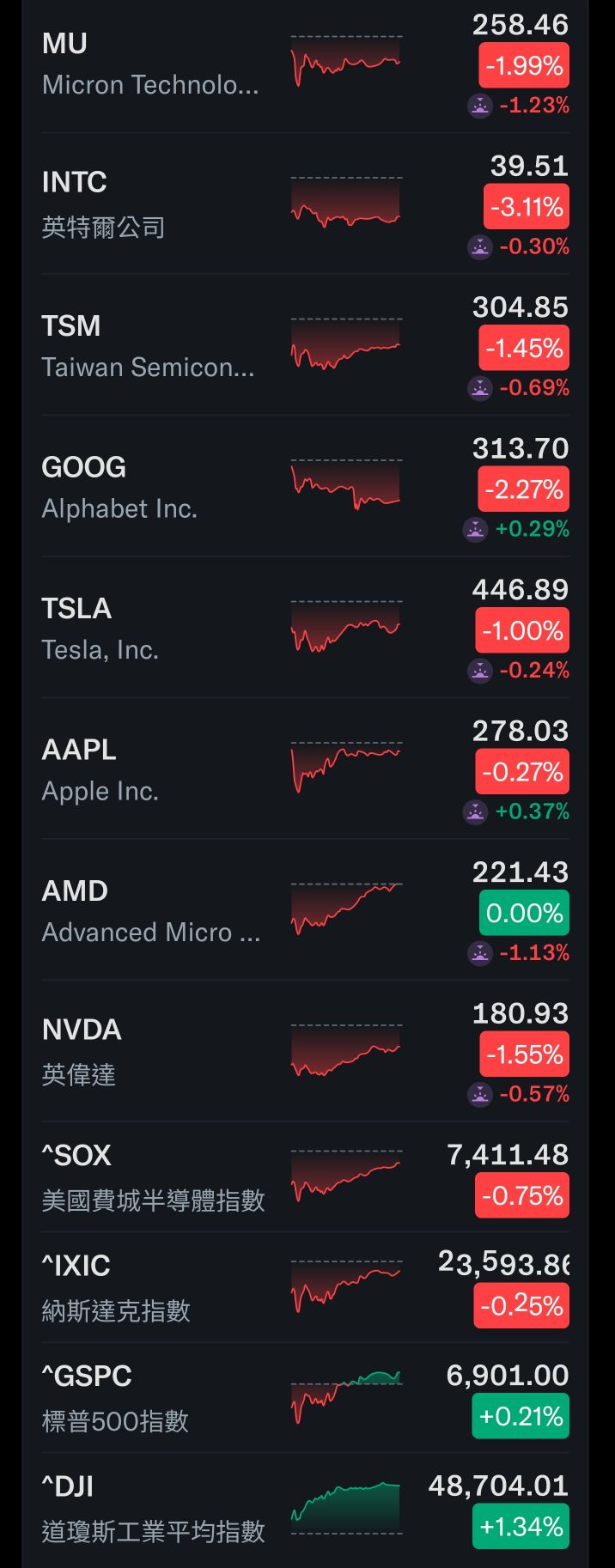Click the after-hours icon in the TSLA row
The height and width of the screenshot is (1568, 615).
479,671
